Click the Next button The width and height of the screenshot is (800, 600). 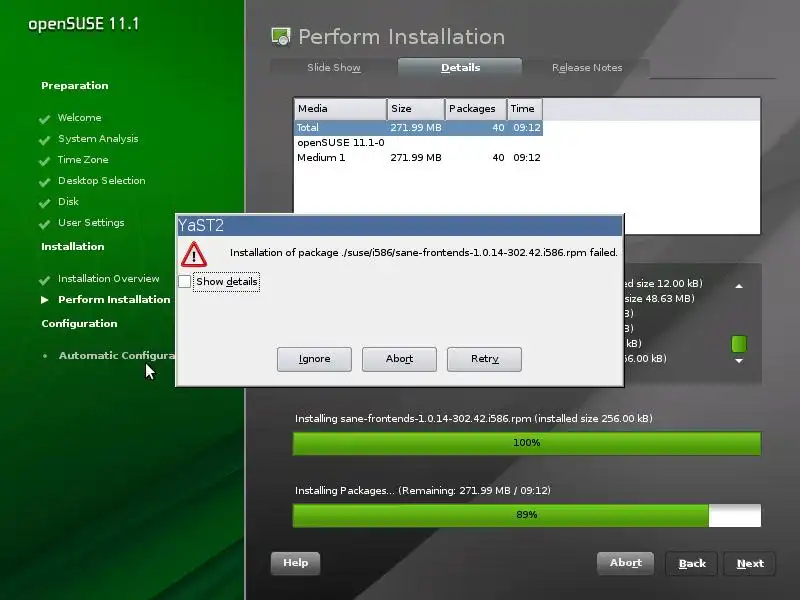750,564
